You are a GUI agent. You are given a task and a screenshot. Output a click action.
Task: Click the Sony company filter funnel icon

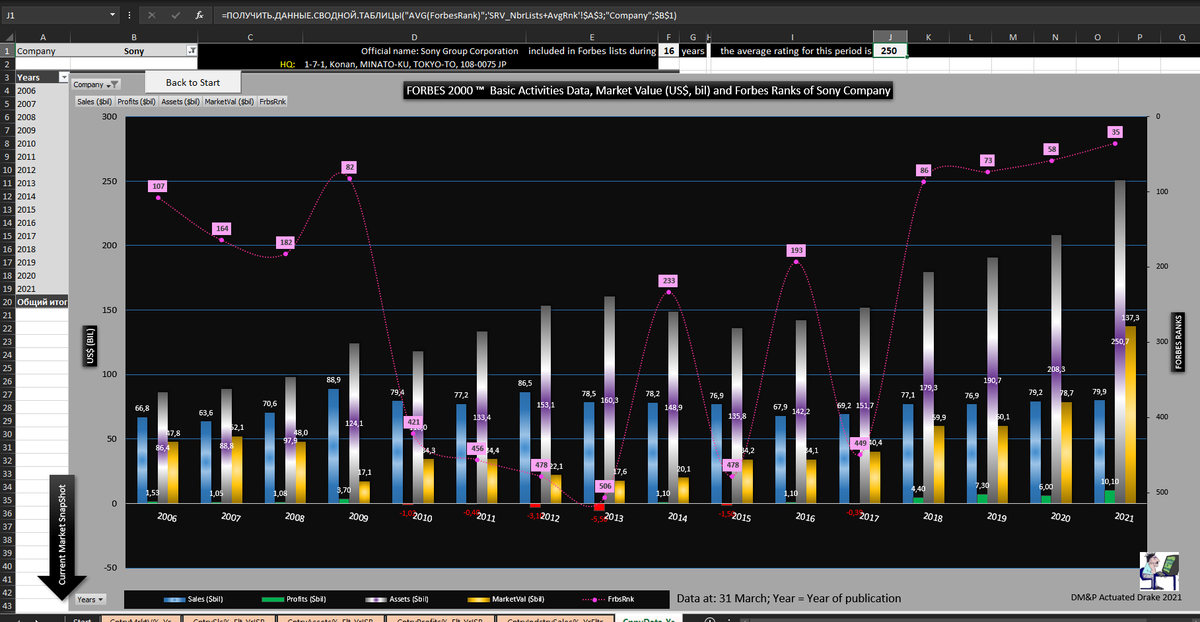pyautogui.click(x=192, y=50)
